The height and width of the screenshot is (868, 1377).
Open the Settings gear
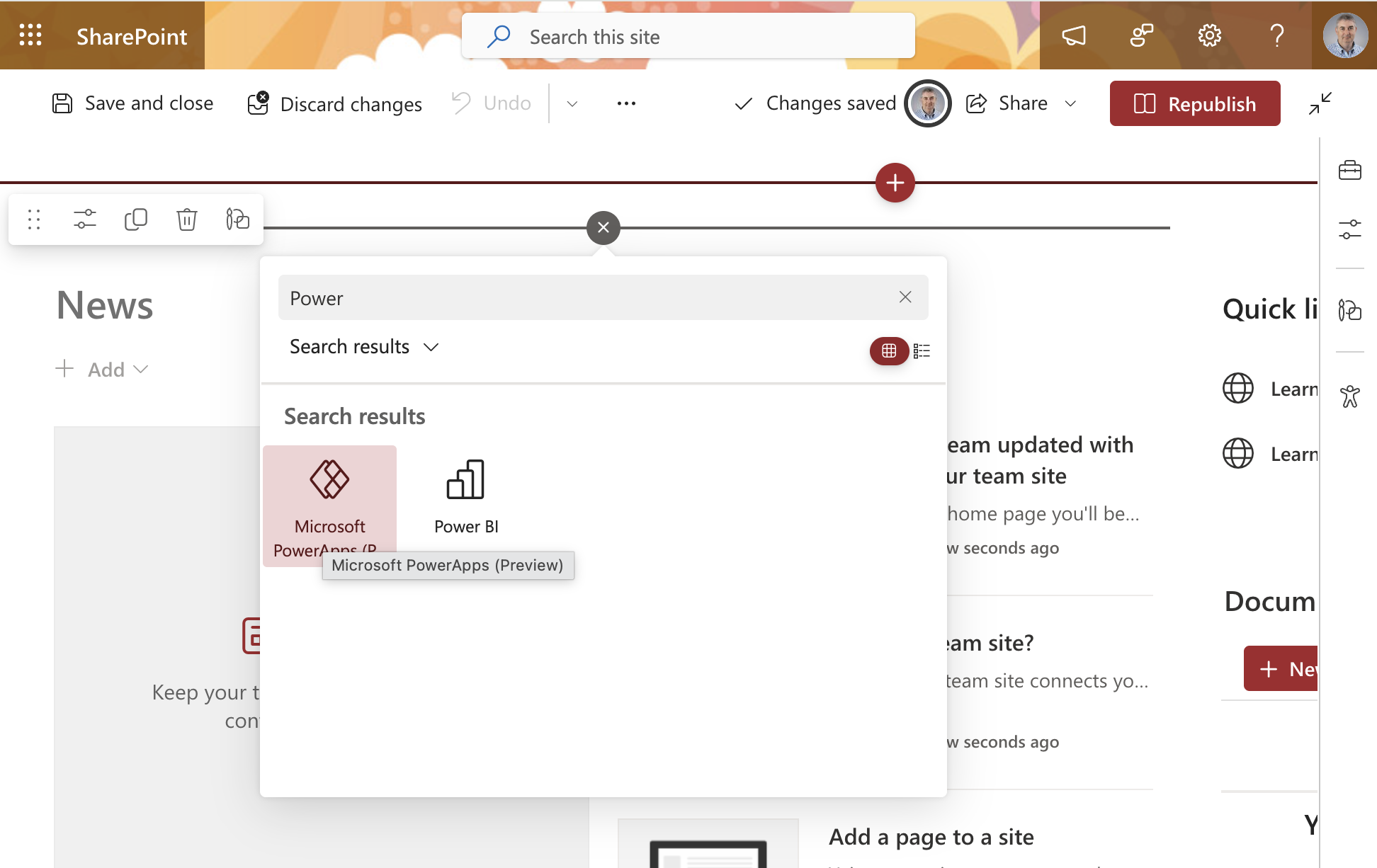[1209, 35]
